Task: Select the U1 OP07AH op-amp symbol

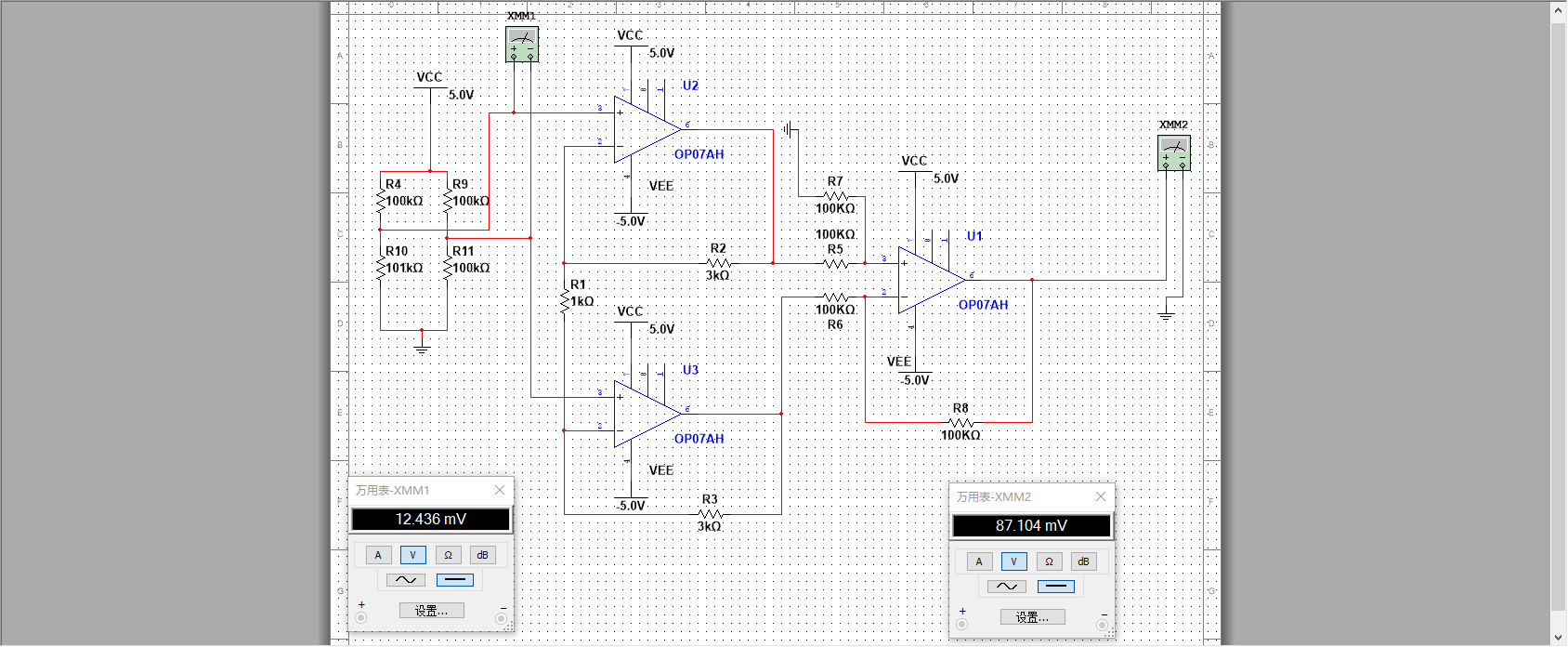Action: pyautogui.click(x=932, y=280)
